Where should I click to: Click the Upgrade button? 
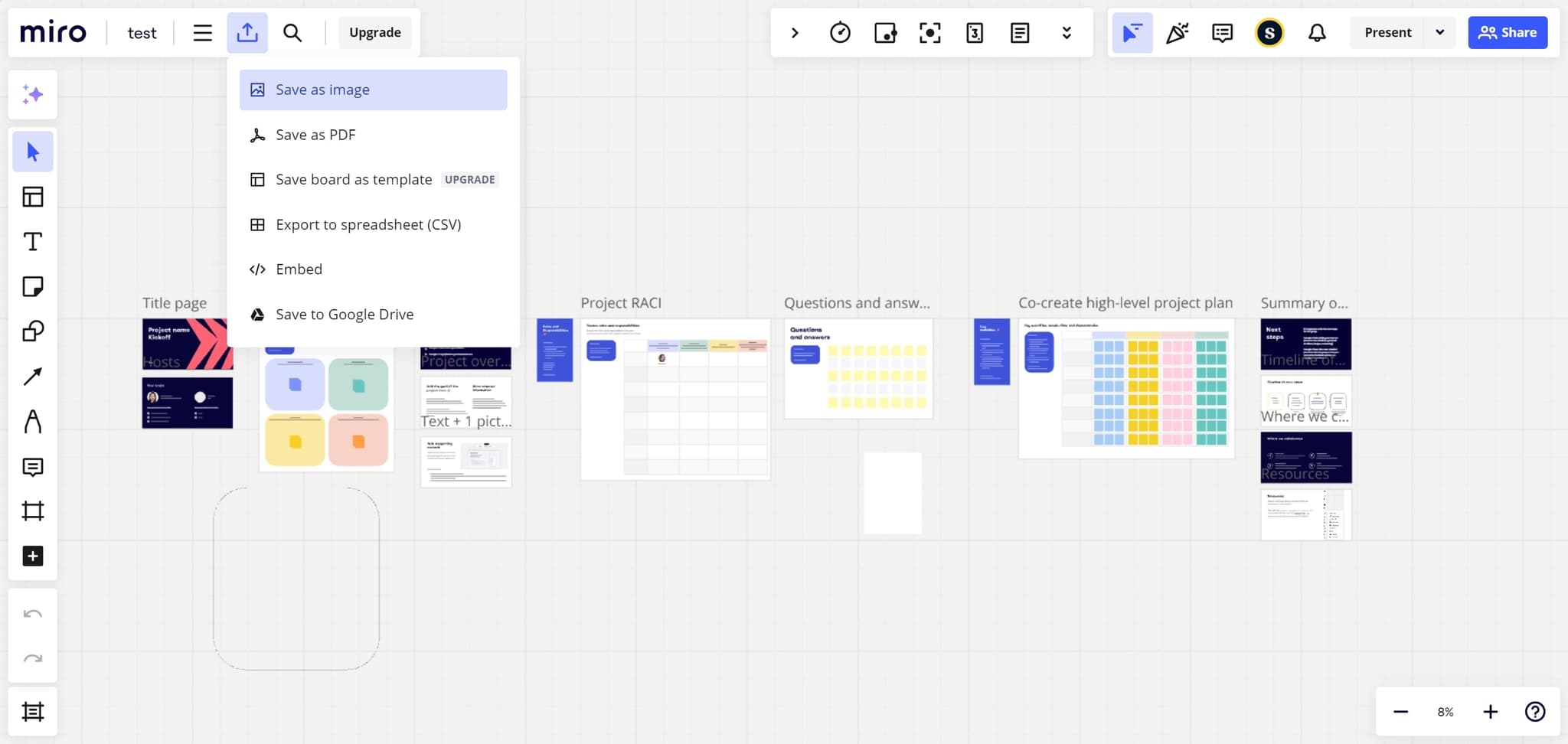click(374, 33)
